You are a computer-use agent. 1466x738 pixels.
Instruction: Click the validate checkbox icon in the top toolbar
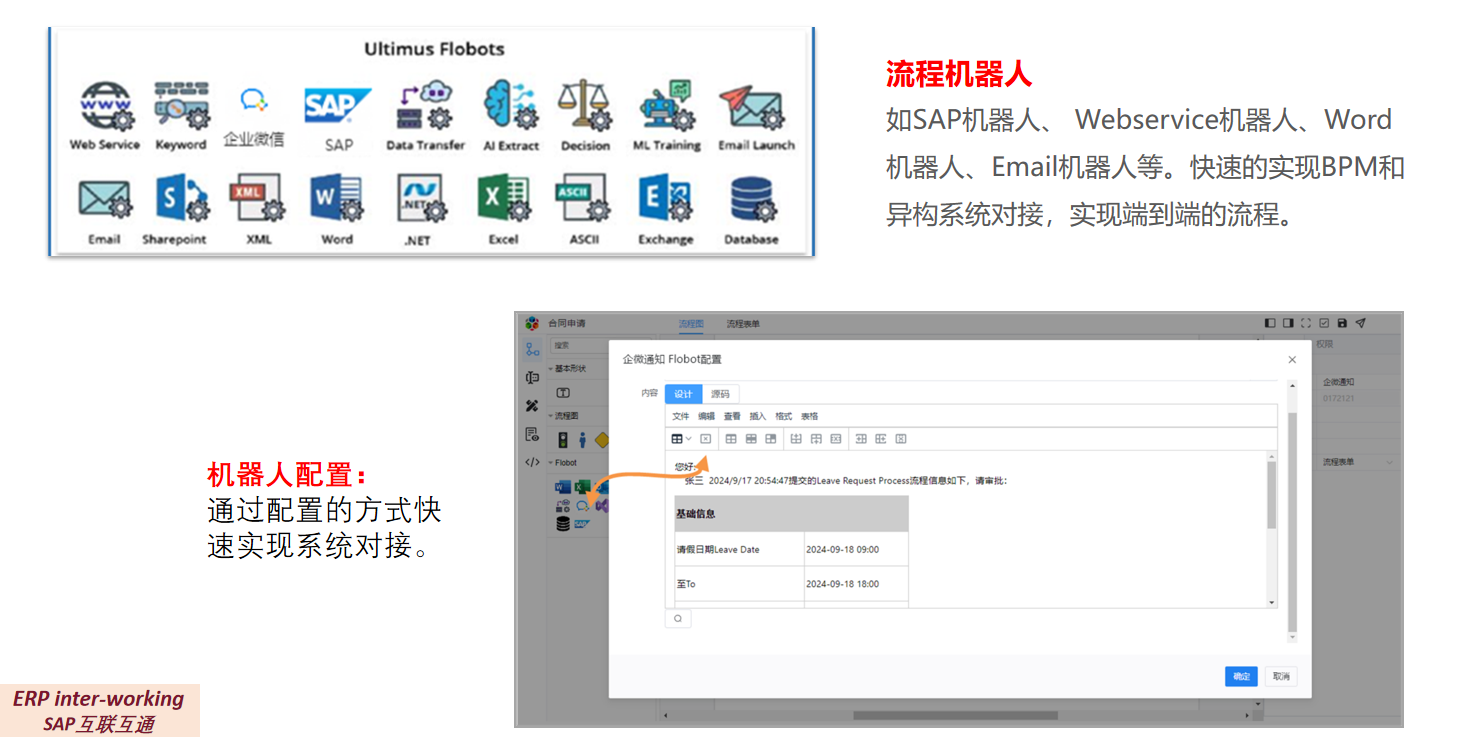(x=1324, y=323)
